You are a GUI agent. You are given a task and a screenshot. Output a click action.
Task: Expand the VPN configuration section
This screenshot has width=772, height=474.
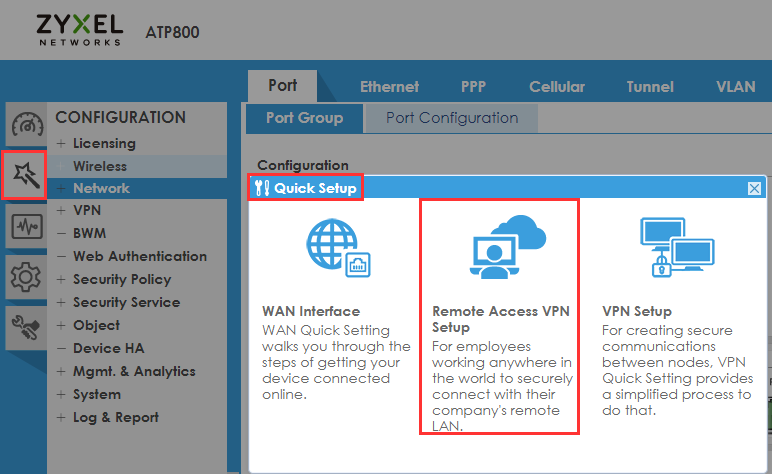[x=86, y=211]
